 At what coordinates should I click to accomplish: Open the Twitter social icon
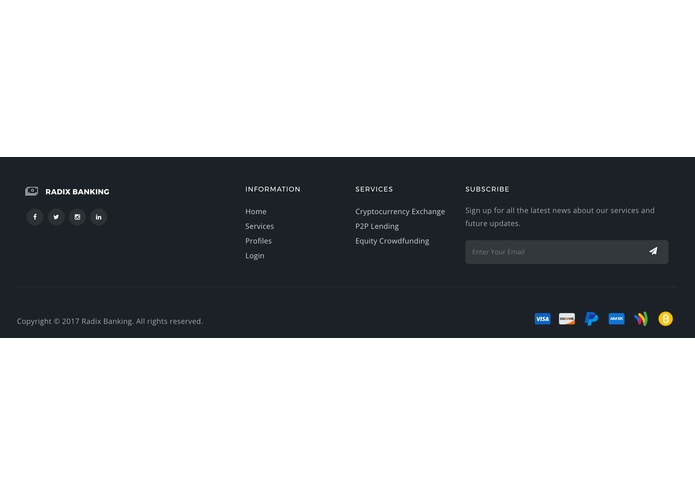point(56,217)
